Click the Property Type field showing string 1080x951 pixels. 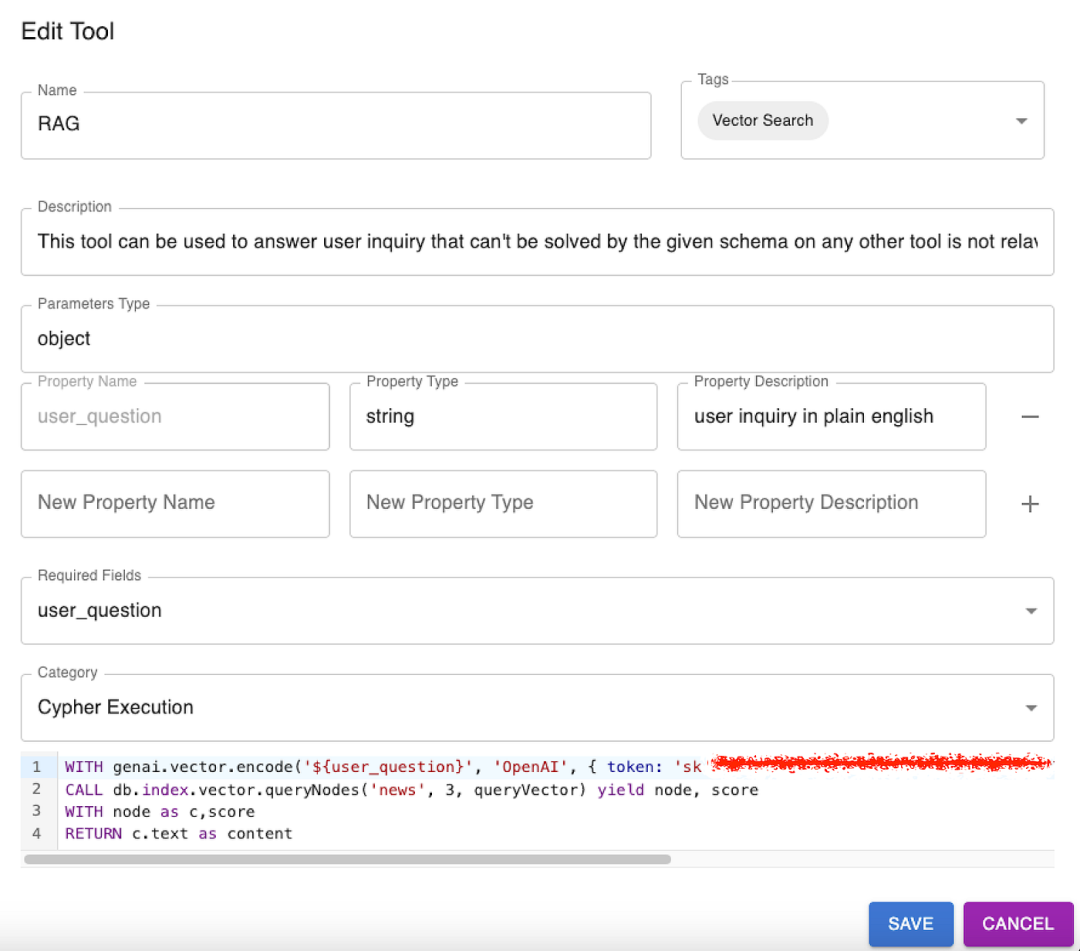point(503,416)
